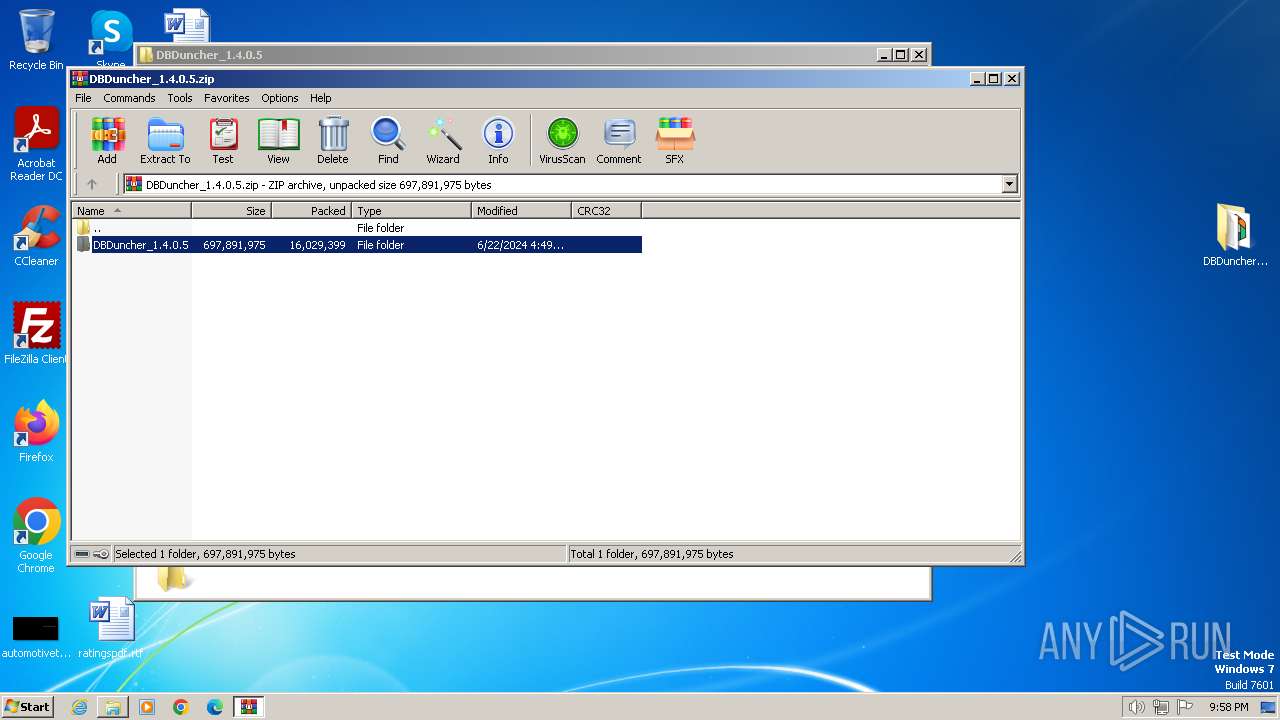Open Microsoft Edge from taskbar

coord(215,707)
